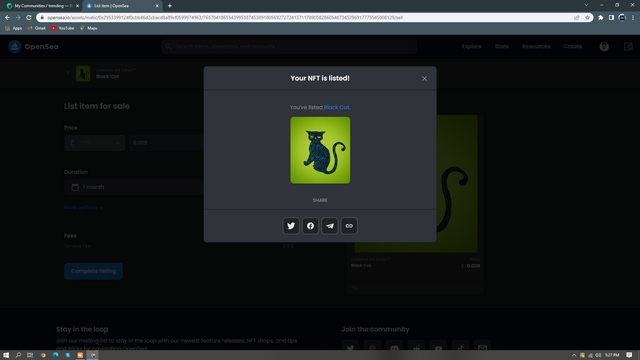Reload the page
The width and height of the screenshot is (640, 360).
(x=29, y=18)
